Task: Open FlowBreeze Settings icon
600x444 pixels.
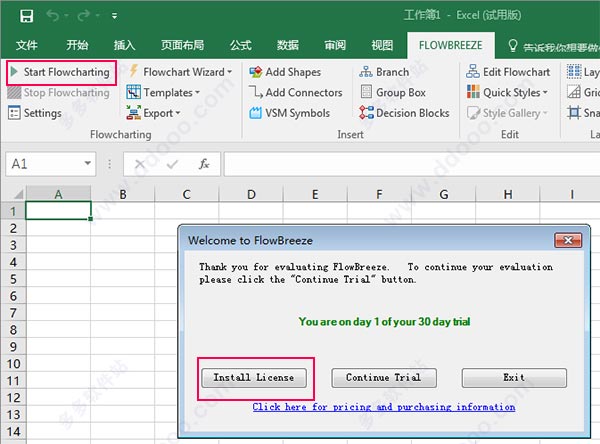Action: 14,113
